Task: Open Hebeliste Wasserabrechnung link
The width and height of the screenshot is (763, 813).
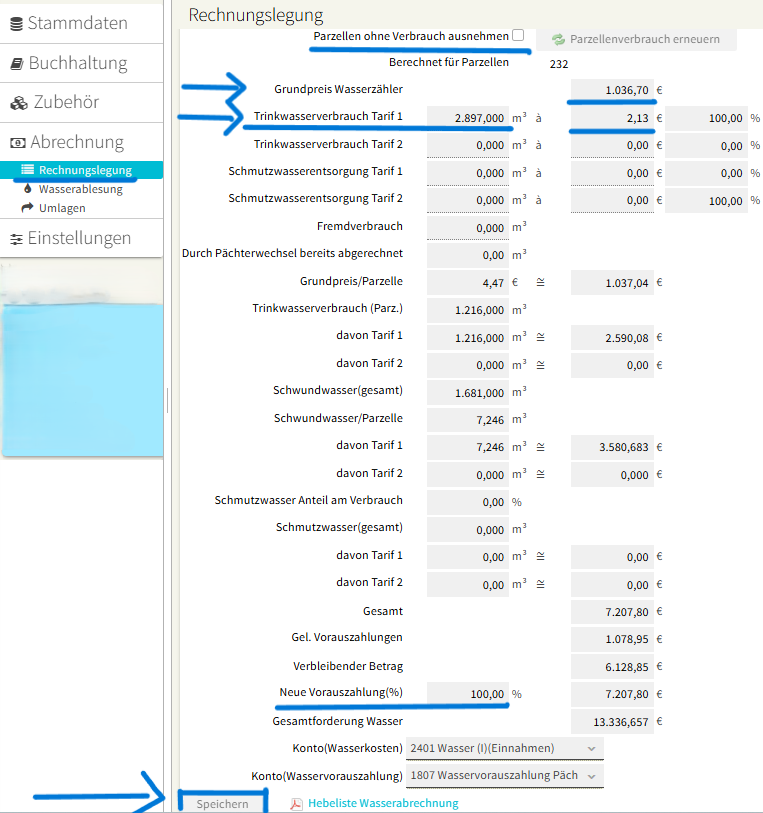Action: coord(383,803)
